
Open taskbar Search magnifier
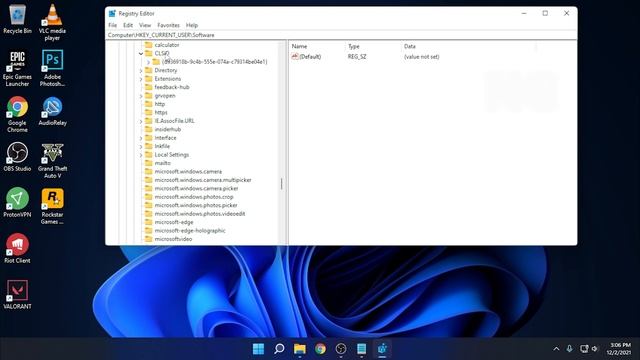279,349
